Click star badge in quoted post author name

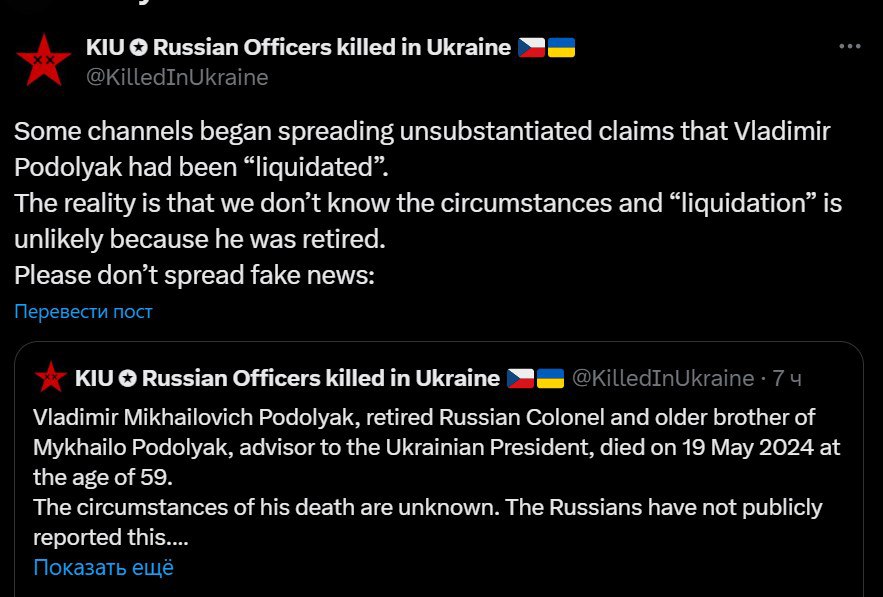[129, 378]
